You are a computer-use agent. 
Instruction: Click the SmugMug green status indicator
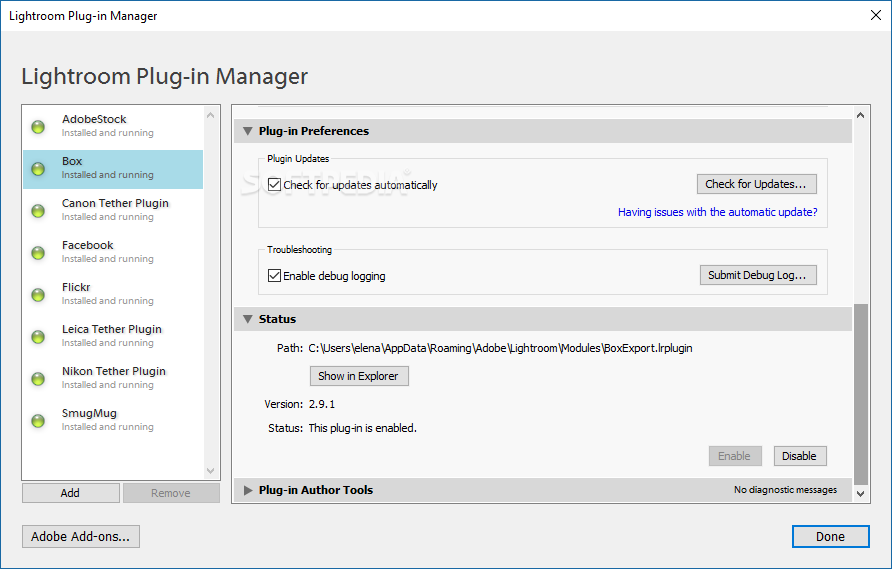coord(38,420)
